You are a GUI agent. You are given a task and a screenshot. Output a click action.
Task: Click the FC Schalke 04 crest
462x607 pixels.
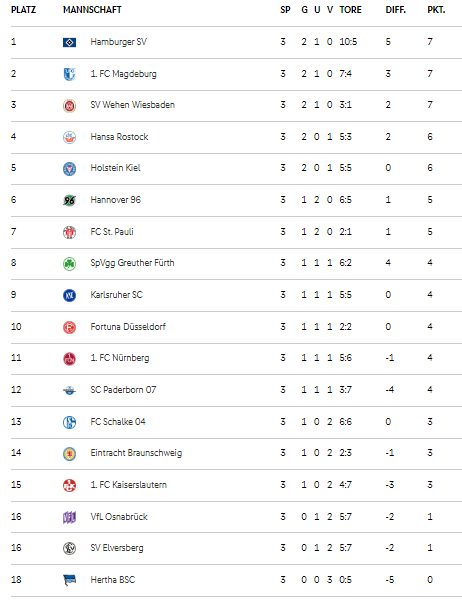[69, 422]
